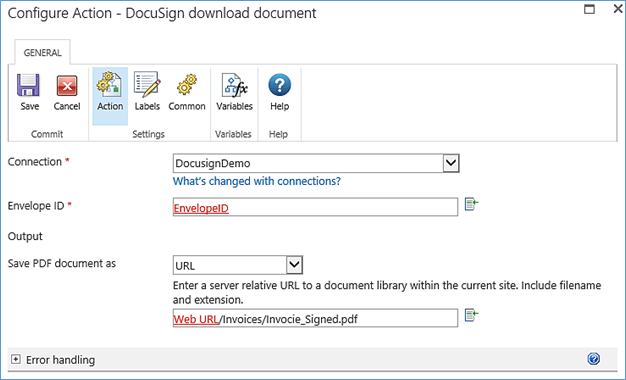Click the EnvelopeID reference token

point(201,208)
